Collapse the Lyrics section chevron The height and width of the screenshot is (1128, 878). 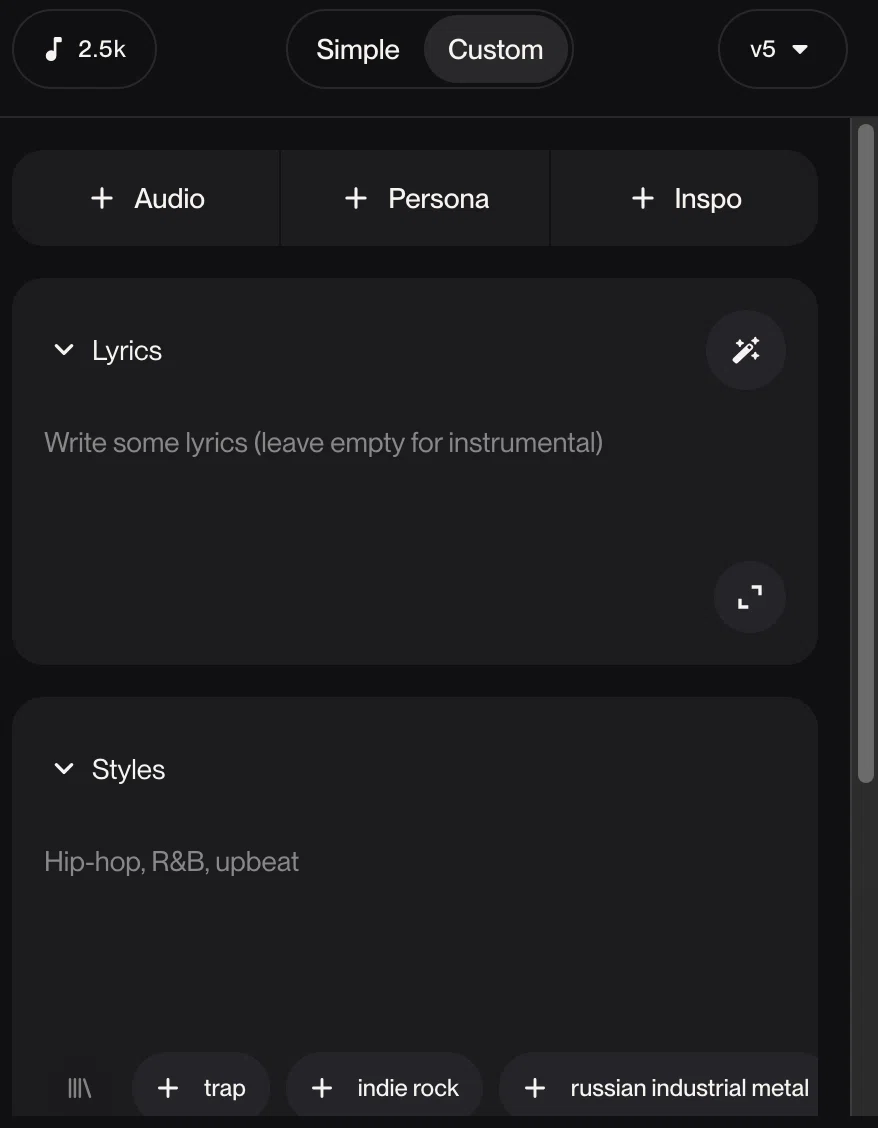(x=64, y=350)
